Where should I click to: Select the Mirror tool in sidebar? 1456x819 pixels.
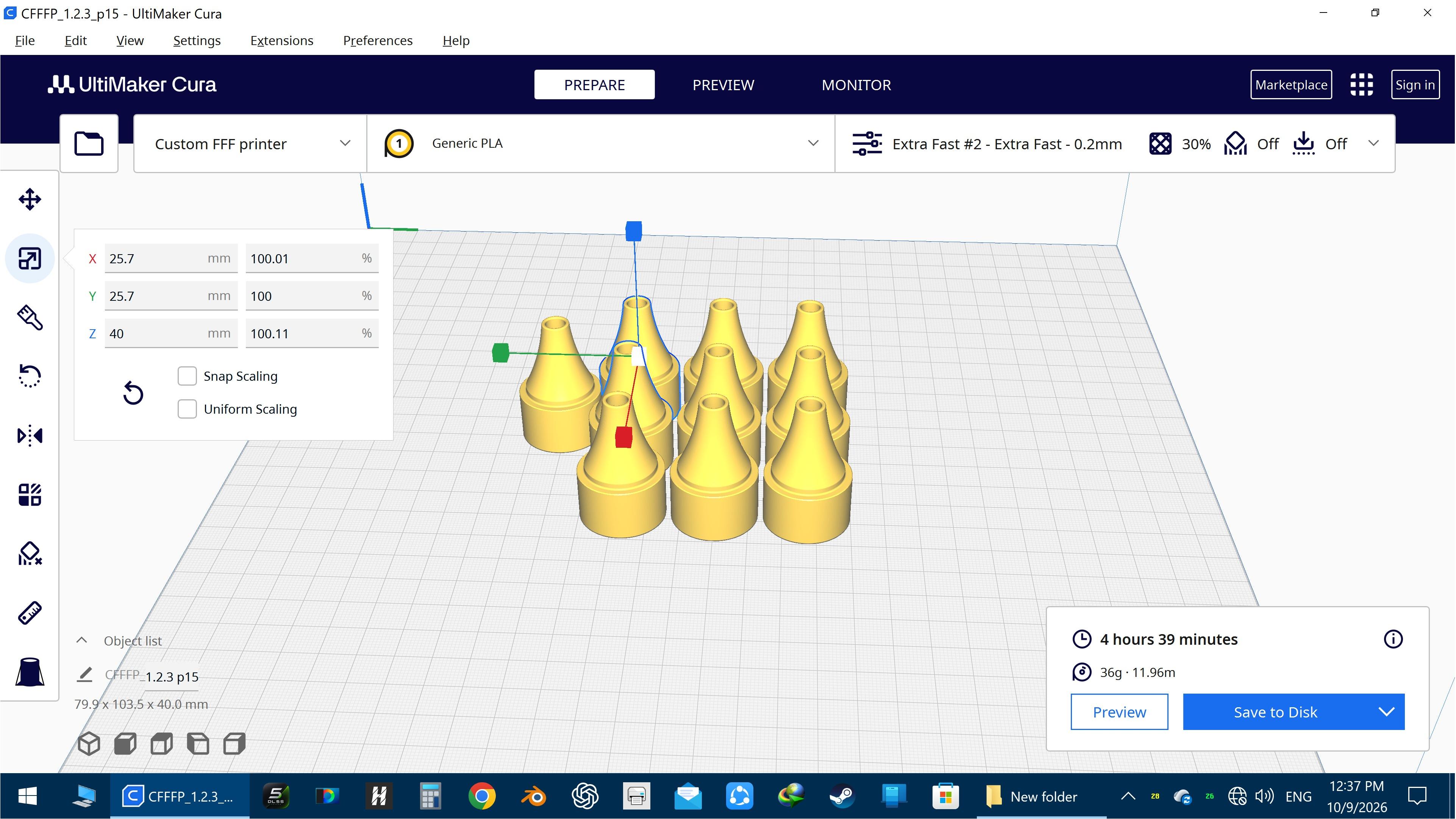click(x=30, y=436)
